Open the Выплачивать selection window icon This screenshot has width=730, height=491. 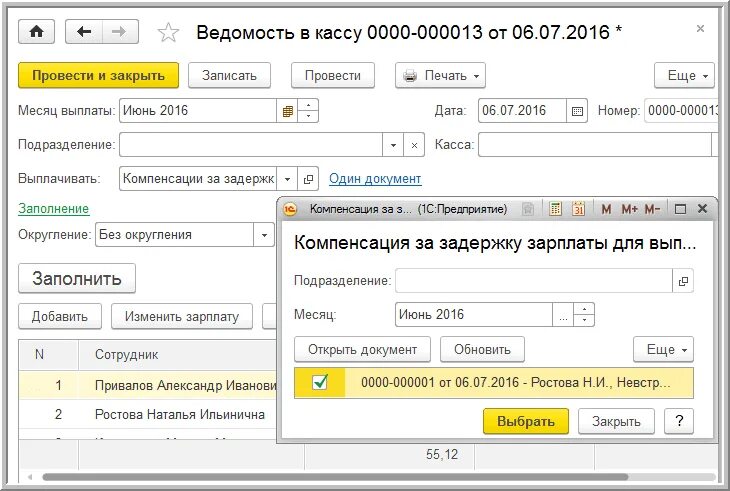click(x=308, y=179)
